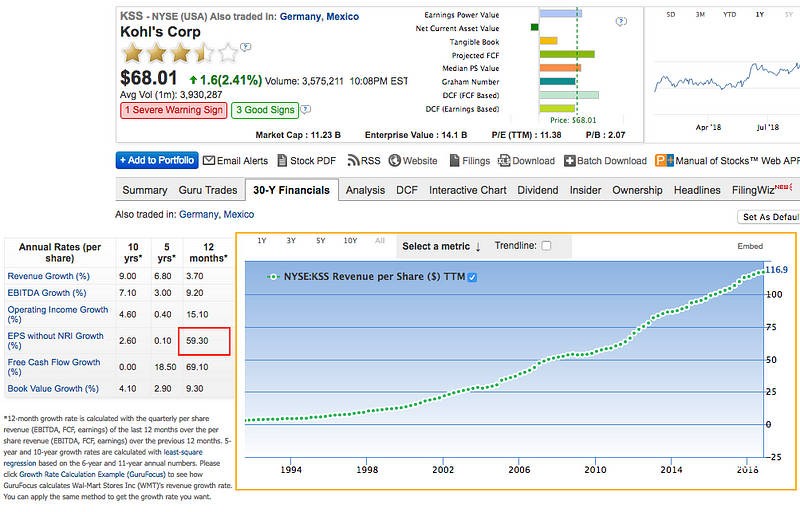The width and height of the screenshot is (800, 512).
Task: Select YTD range on price chart
Action: click(730, 15)
